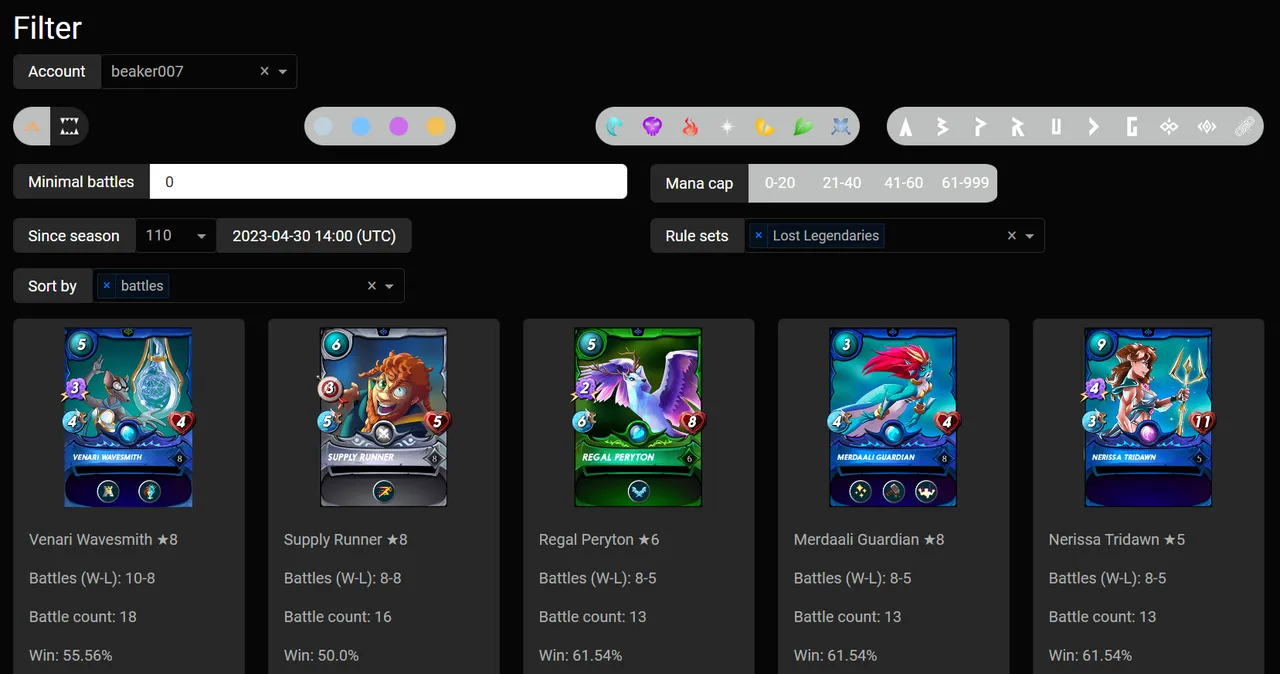Select the Life star element icon
Image resolution: width=1280 pixels, height=674 pixels.
pyautogui.click(x=727, y=127)
